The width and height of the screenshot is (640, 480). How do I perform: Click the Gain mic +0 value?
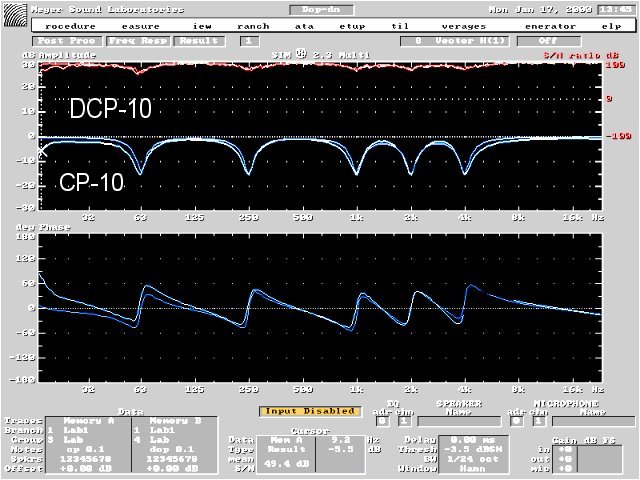coord(565,469)
